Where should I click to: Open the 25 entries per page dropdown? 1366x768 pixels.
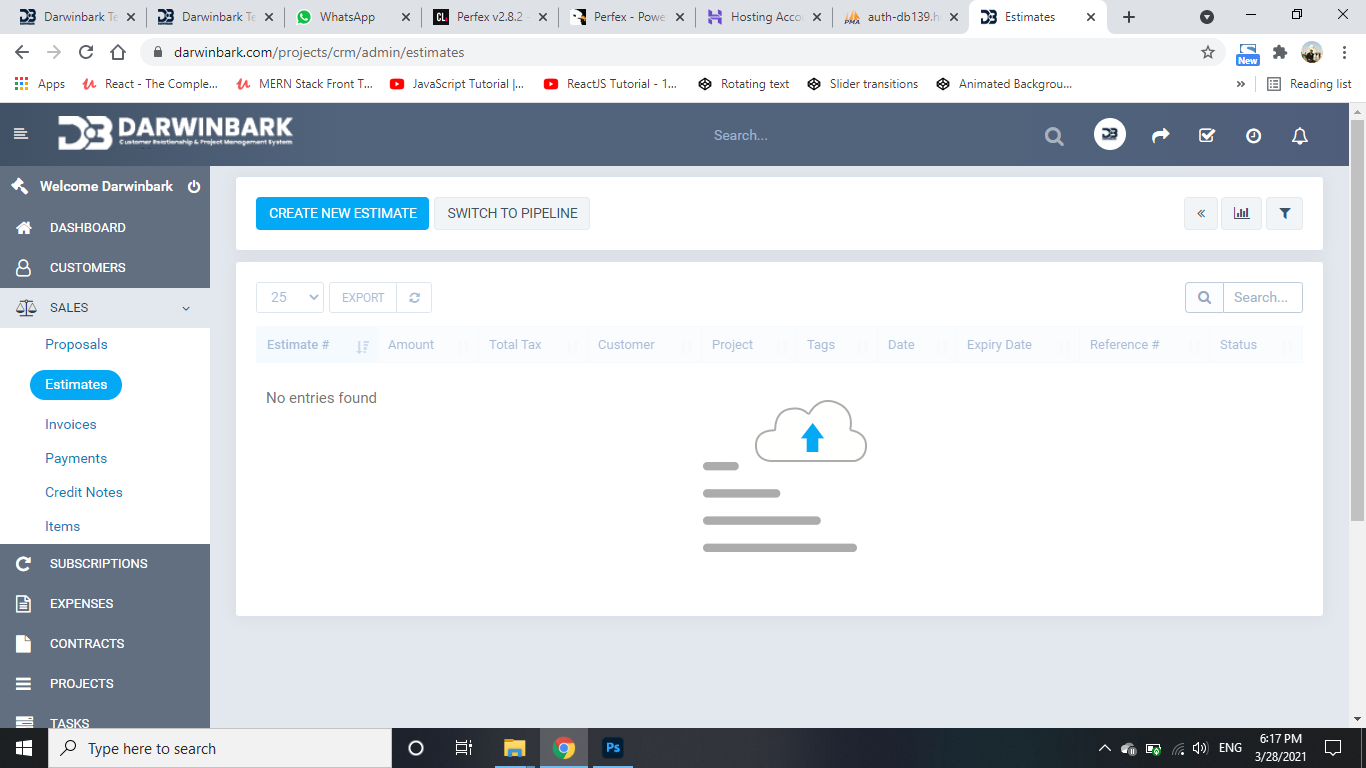point(290,297)
